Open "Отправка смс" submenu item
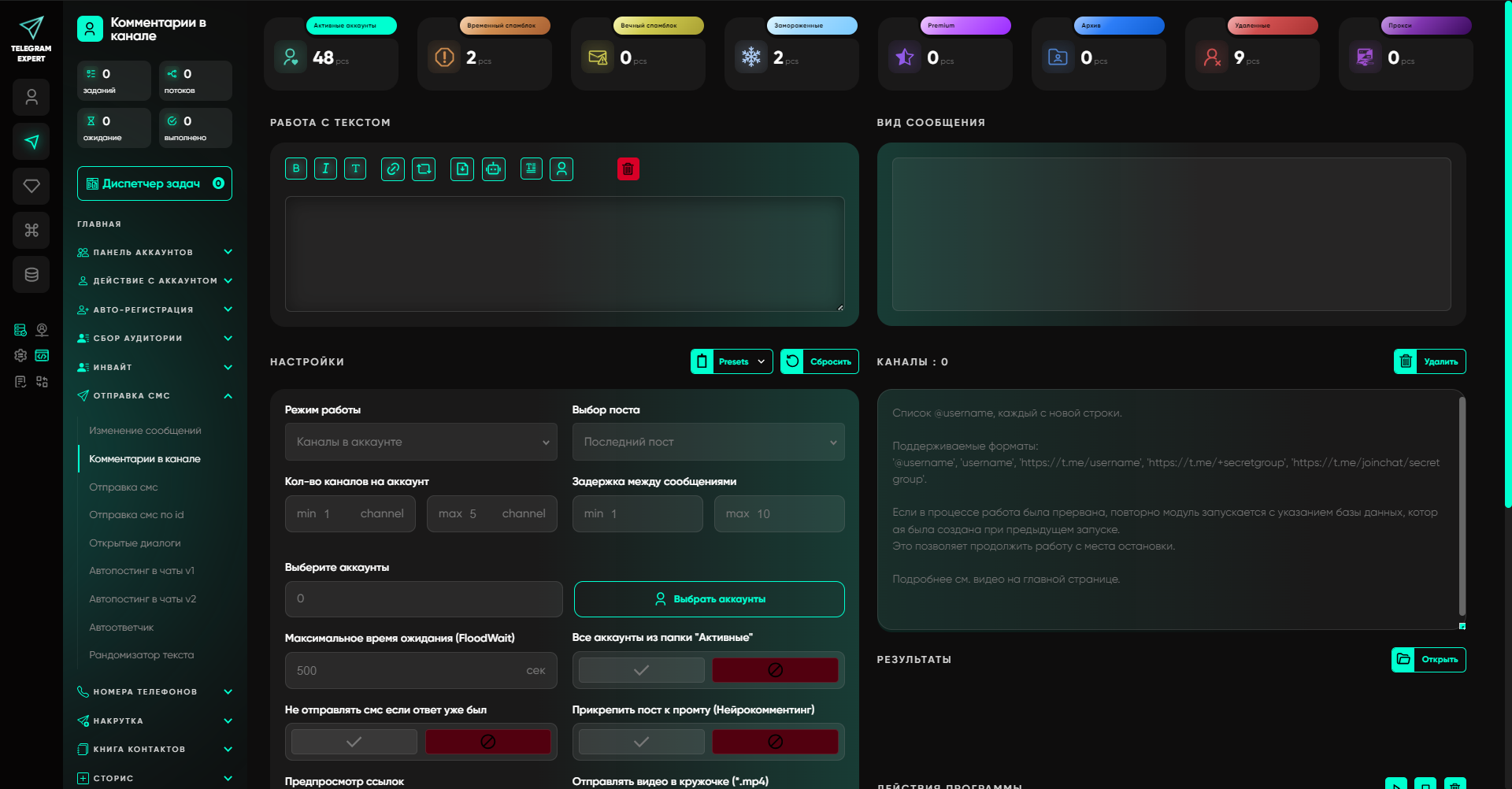This screenshot has height=789, width=1512. point(124,487)
